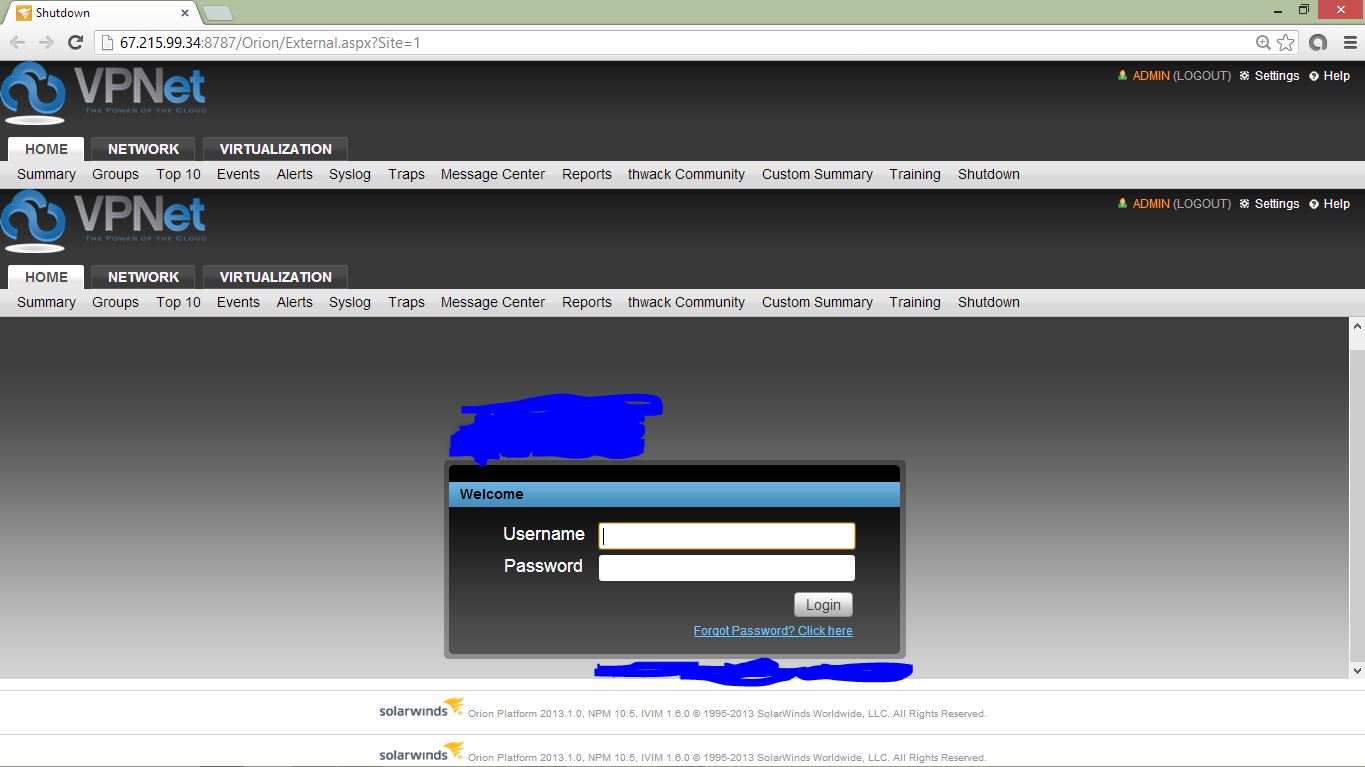Switch to the VIRTUALIZATION tab

(x=275, y=148)
